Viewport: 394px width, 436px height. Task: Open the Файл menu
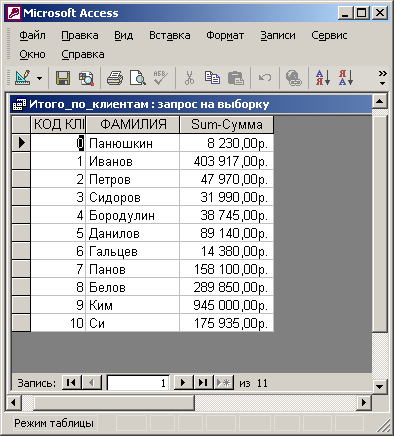[32, 35]
